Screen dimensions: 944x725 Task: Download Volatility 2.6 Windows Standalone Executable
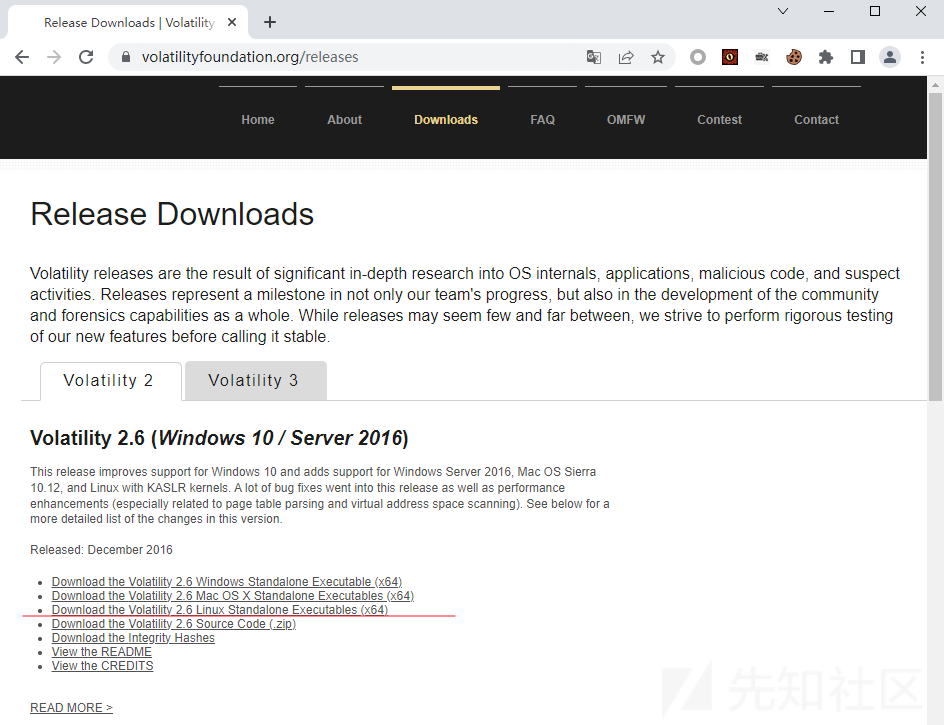[x=227, y=582]
